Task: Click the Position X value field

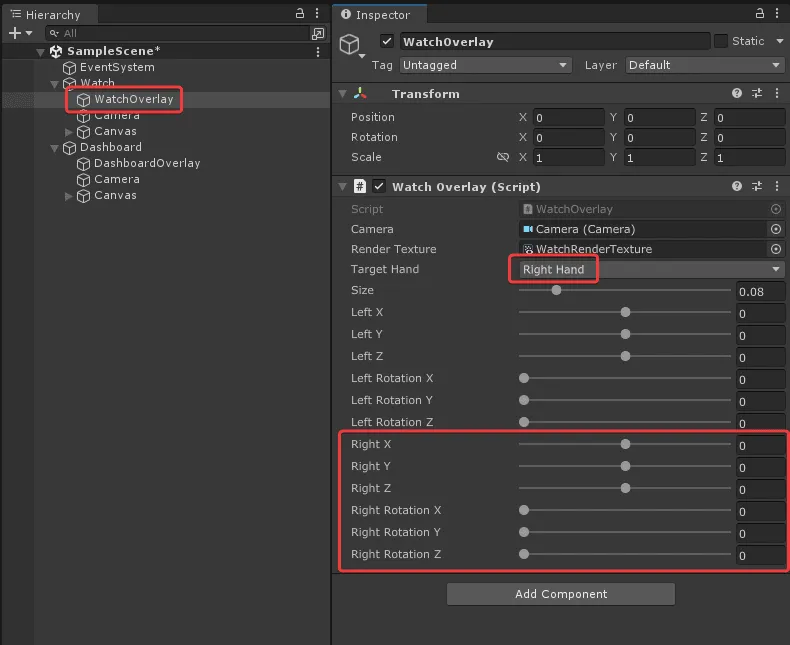Action: 568,117
